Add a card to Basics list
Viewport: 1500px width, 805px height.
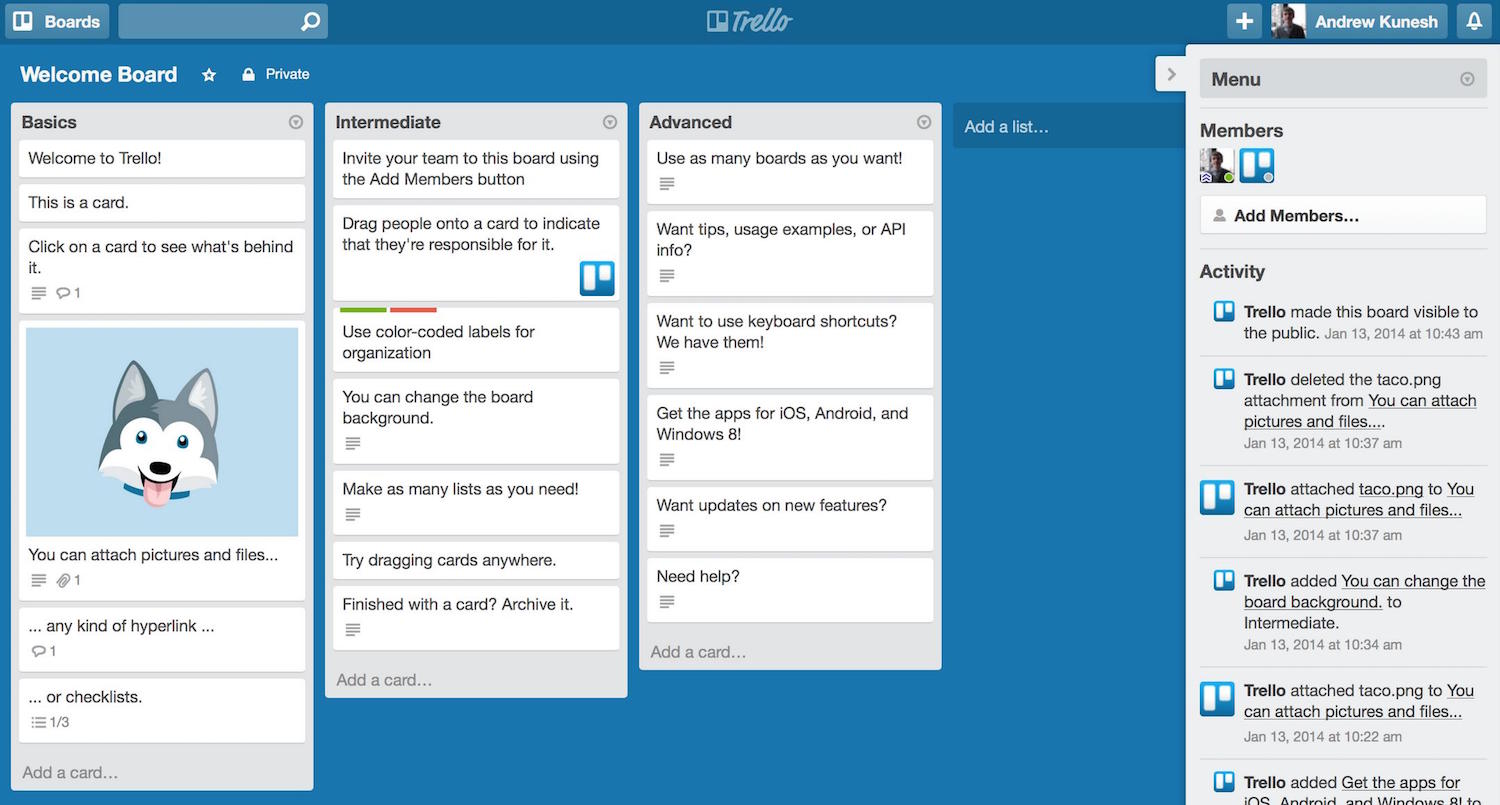click(71, 772)
